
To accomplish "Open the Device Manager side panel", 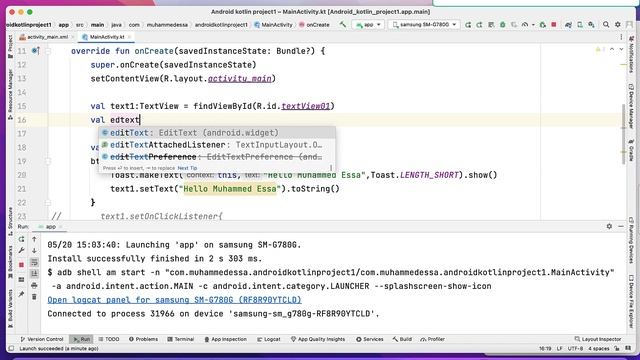I will point(631,106).
